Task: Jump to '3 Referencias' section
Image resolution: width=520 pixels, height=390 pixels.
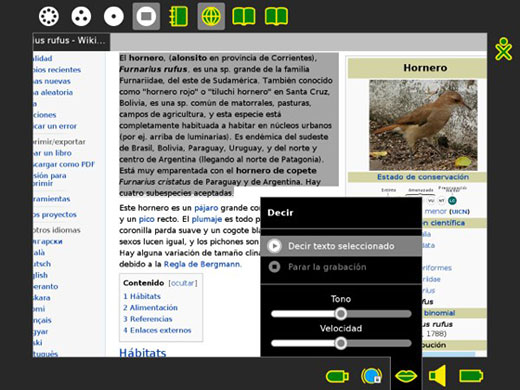Action: (148, 319)
